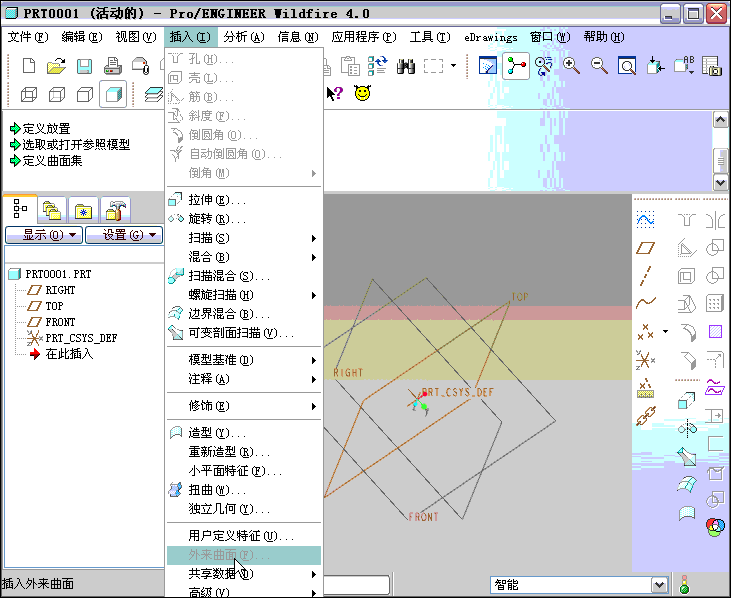Toggle Hidden Line display mode

click(57, 95)
